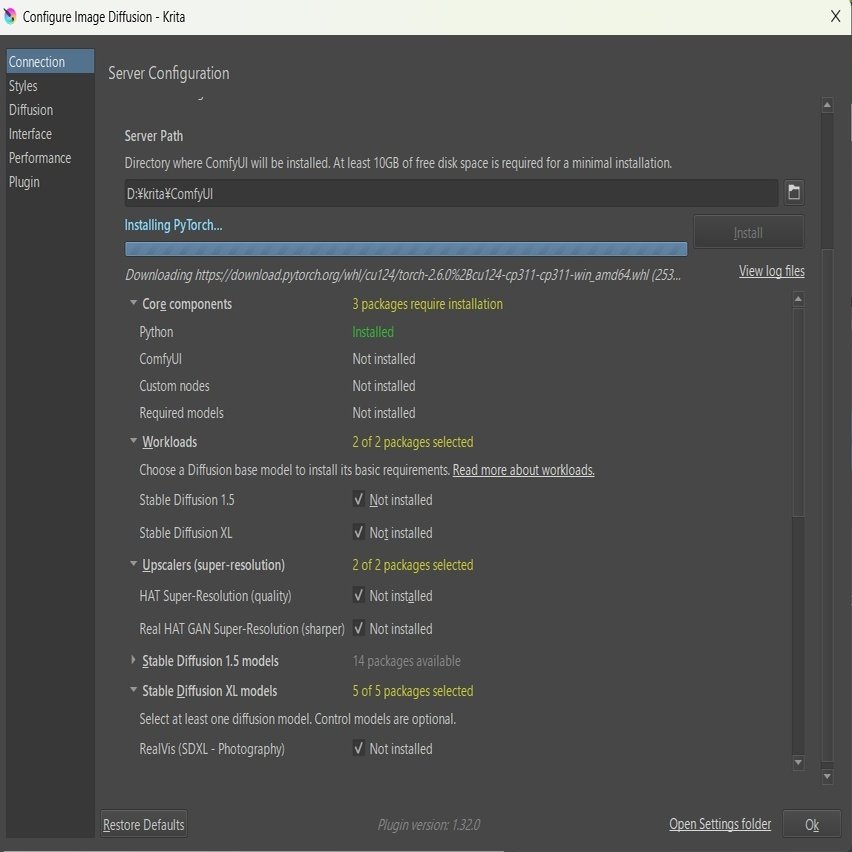Viewport: 852px width, 852px height.
Task: Toggle HAT Super-Resolution (quality) checkbox
Action: pyautogui.click(x=359, y=595)
